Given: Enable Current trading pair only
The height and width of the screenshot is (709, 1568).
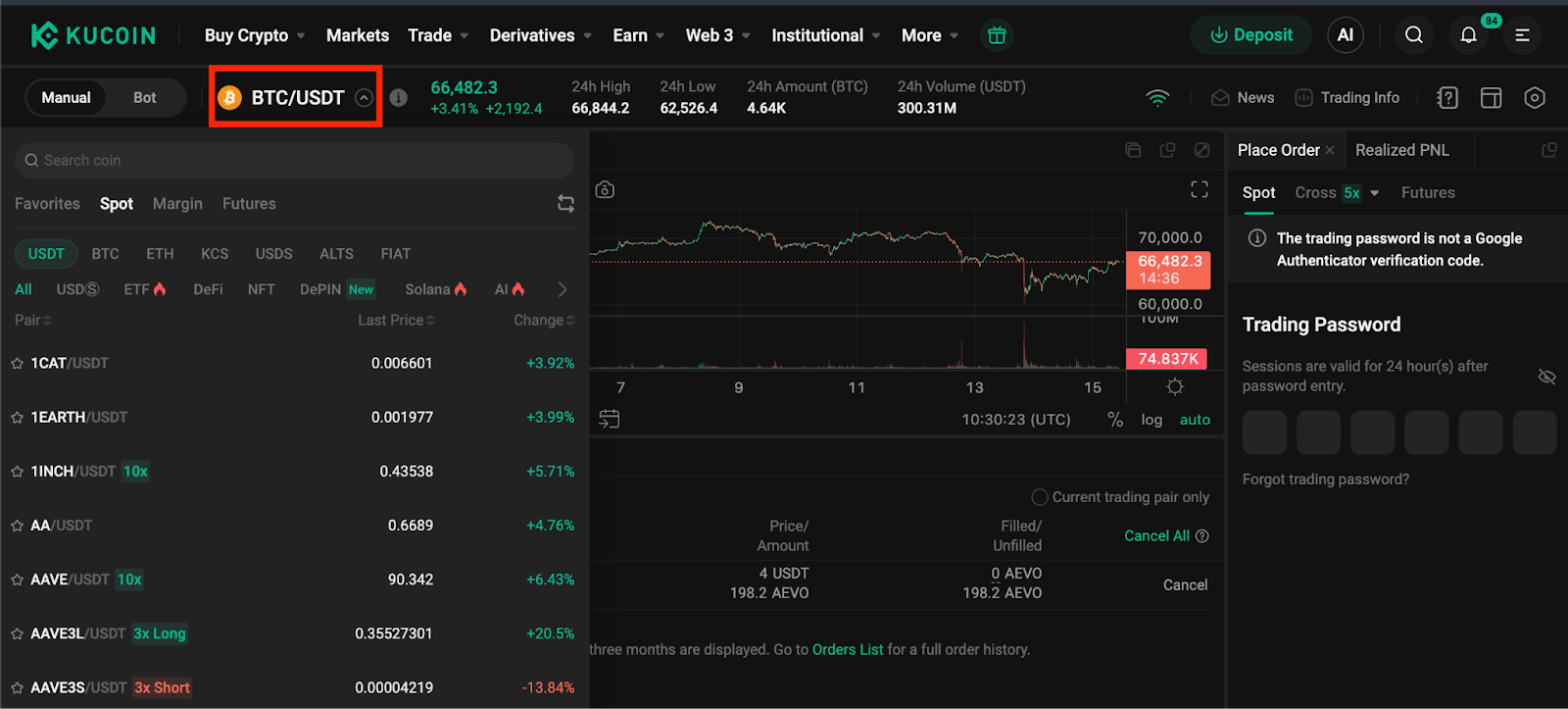Looking at the screenshot, I should 1040,497.
